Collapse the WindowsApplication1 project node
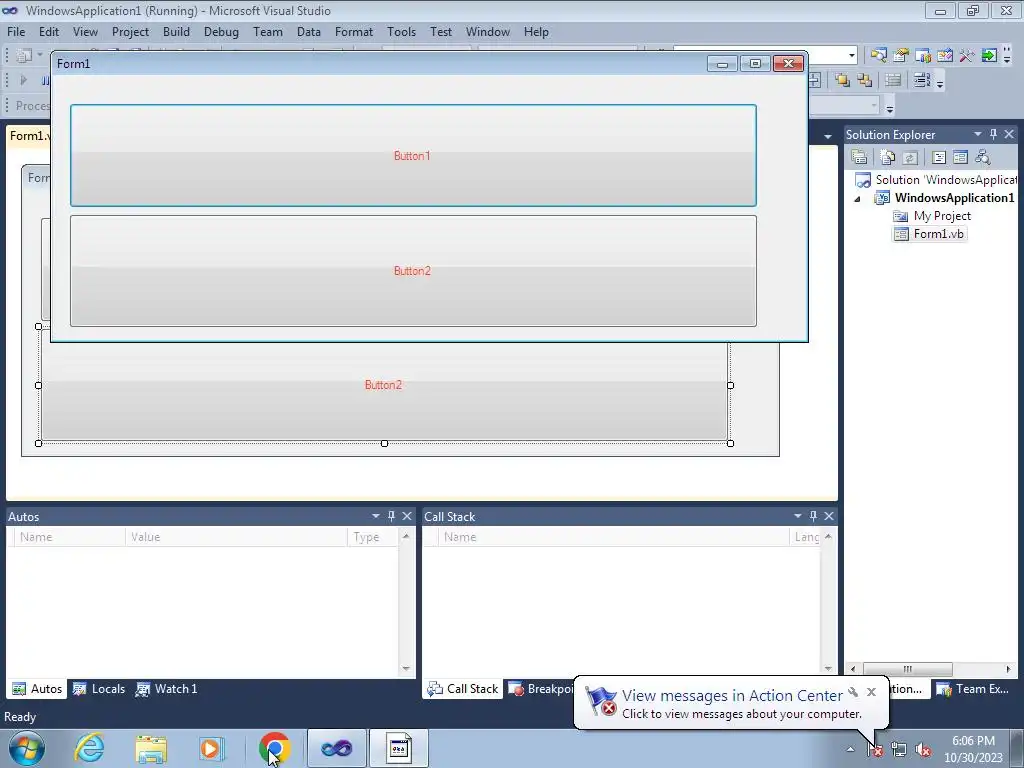Viewport: 1024px width, 768px height. pyautogui.click(x=857, y=199)
